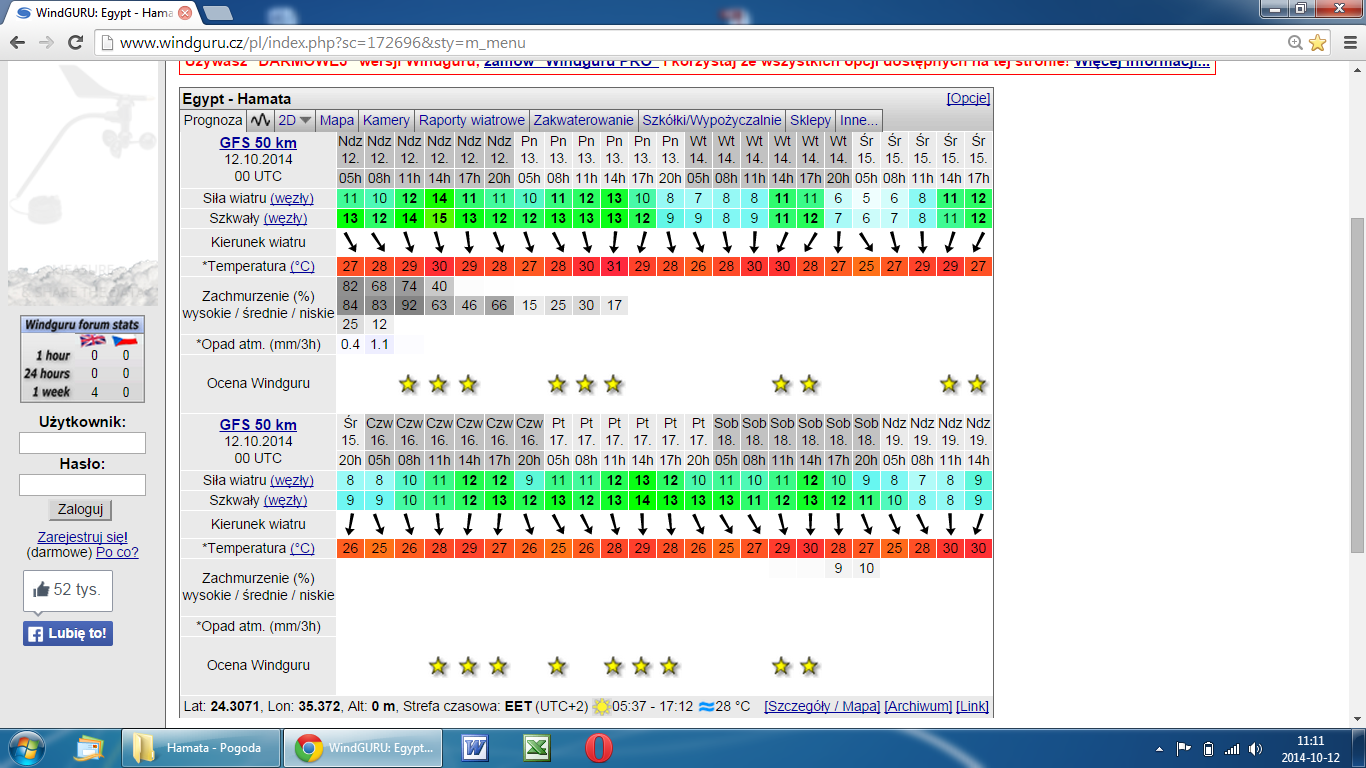Switch to the Hamata - Pogoda folder window
This screenshot has height=768, width=1366.
click(x=200, y=748)
